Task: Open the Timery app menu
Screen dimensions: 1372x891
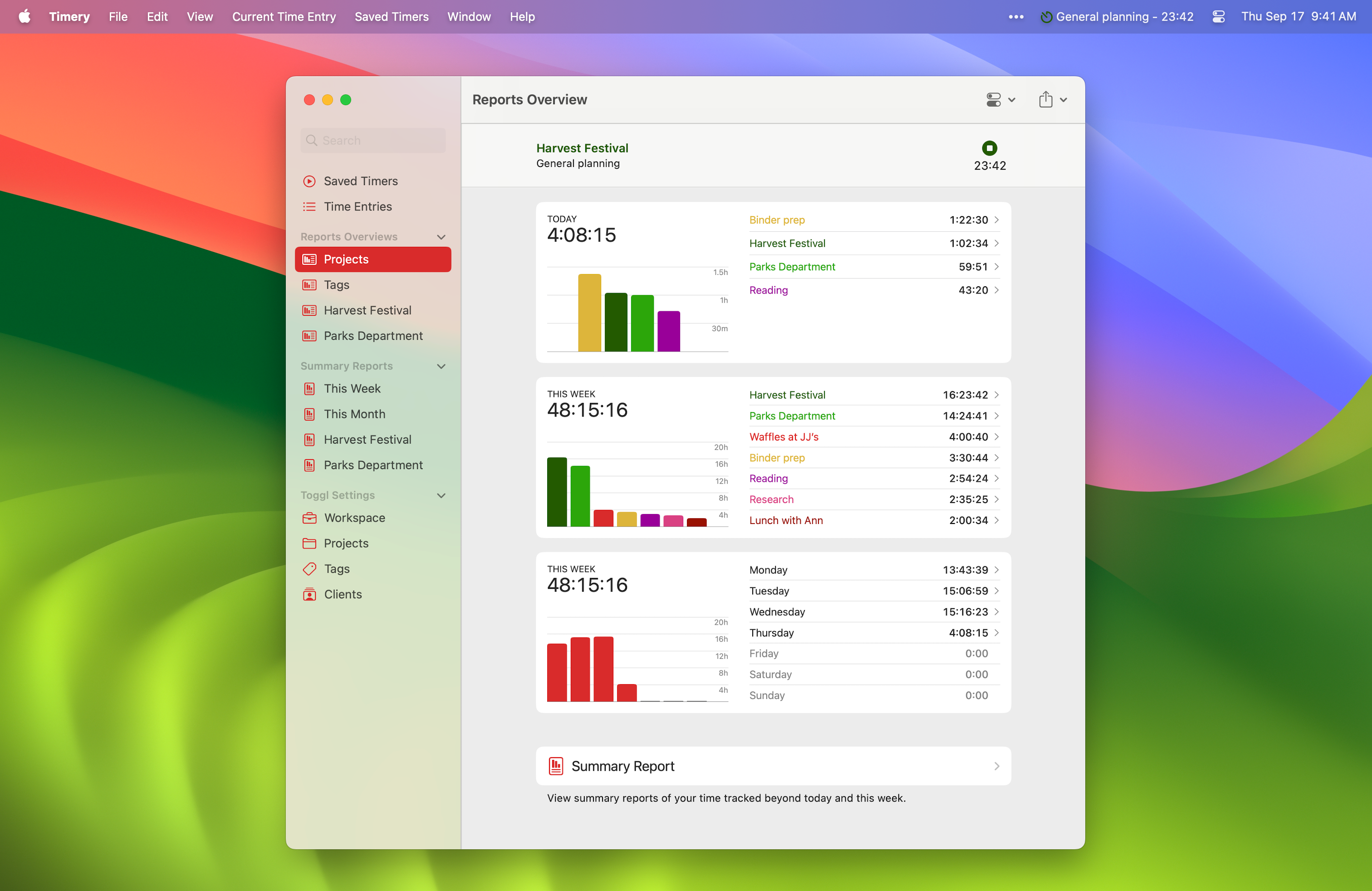Action: (69, 17)
